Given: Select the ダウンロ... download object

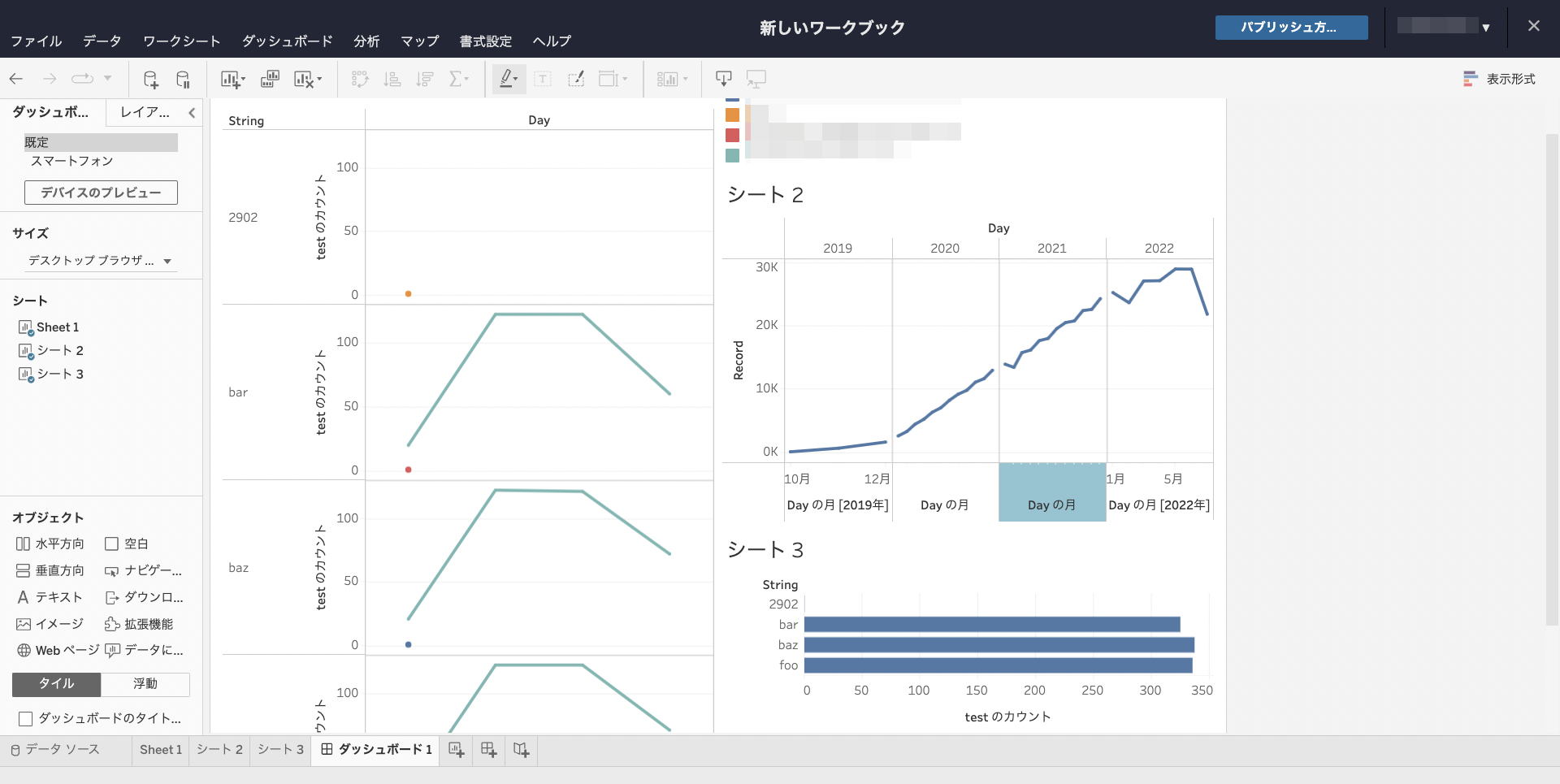Looking at the screenshot, I should (144, 597).
